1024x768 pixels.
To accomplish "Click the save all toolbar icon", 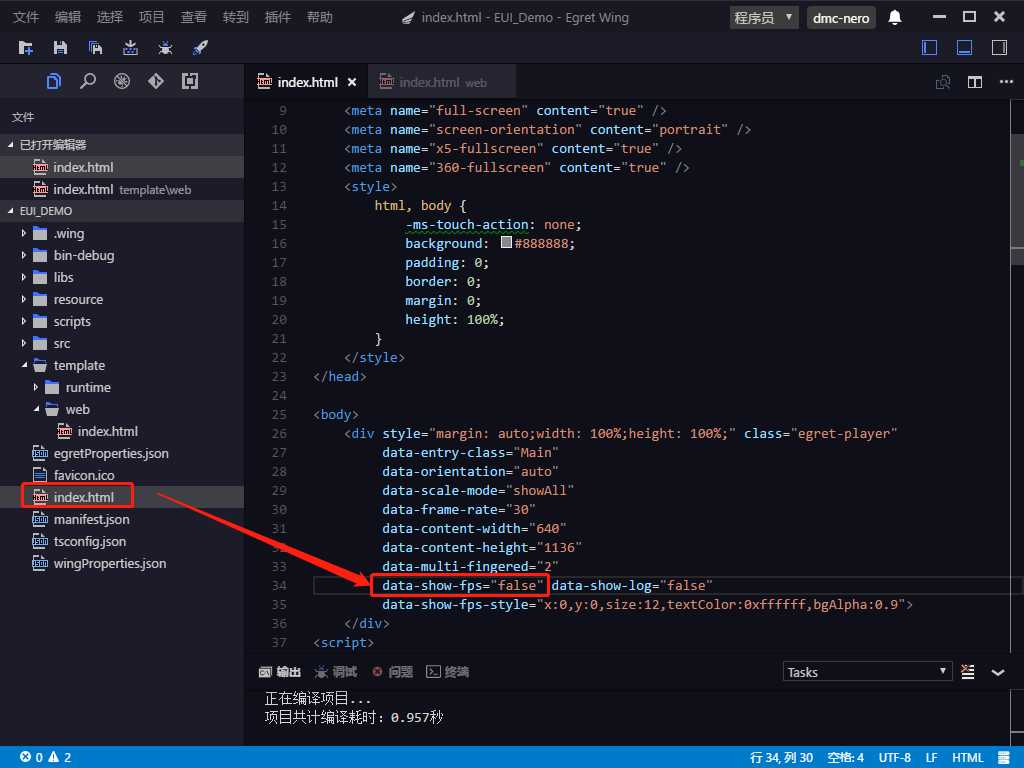I will (x=95, y=48).
